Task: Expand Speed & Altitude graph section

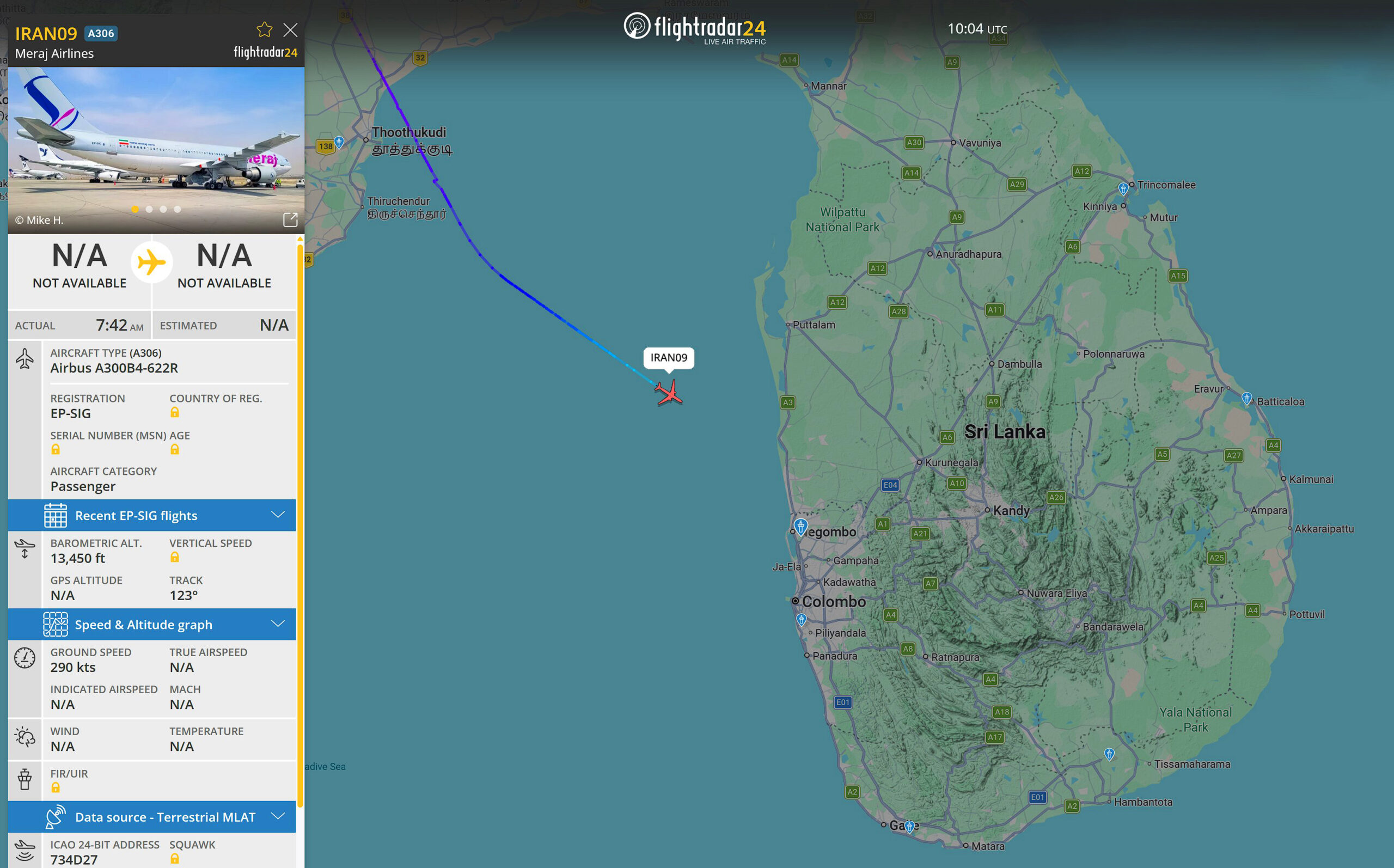Action: click(151, 624)
